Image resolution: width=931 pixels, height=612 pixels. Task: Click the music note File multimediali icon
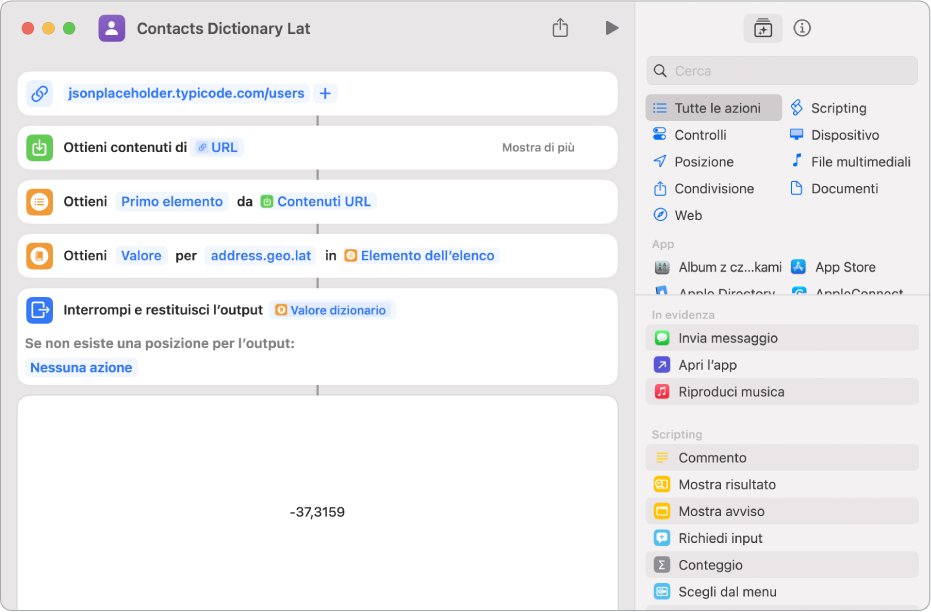[x=796, y=160]
